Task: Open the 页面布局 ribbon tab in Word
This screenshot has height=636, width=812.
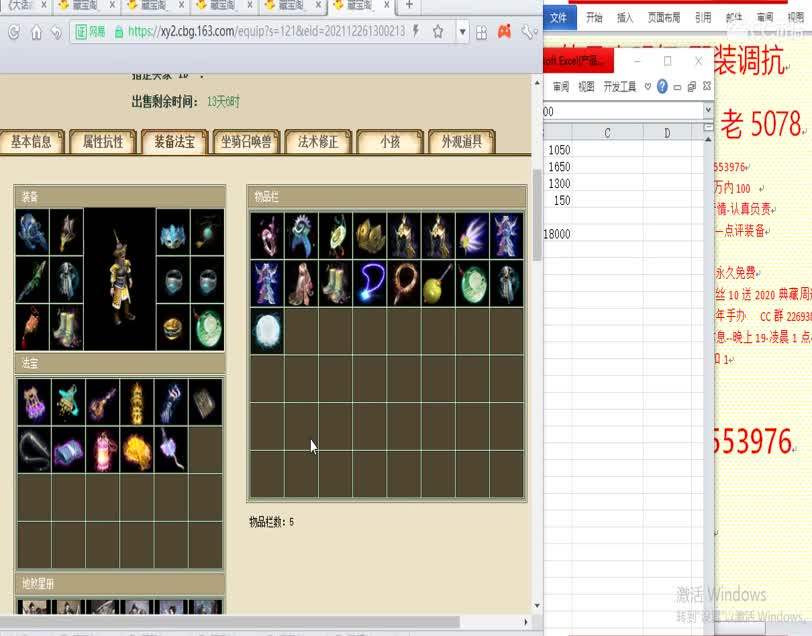Action: coord(664,18)
